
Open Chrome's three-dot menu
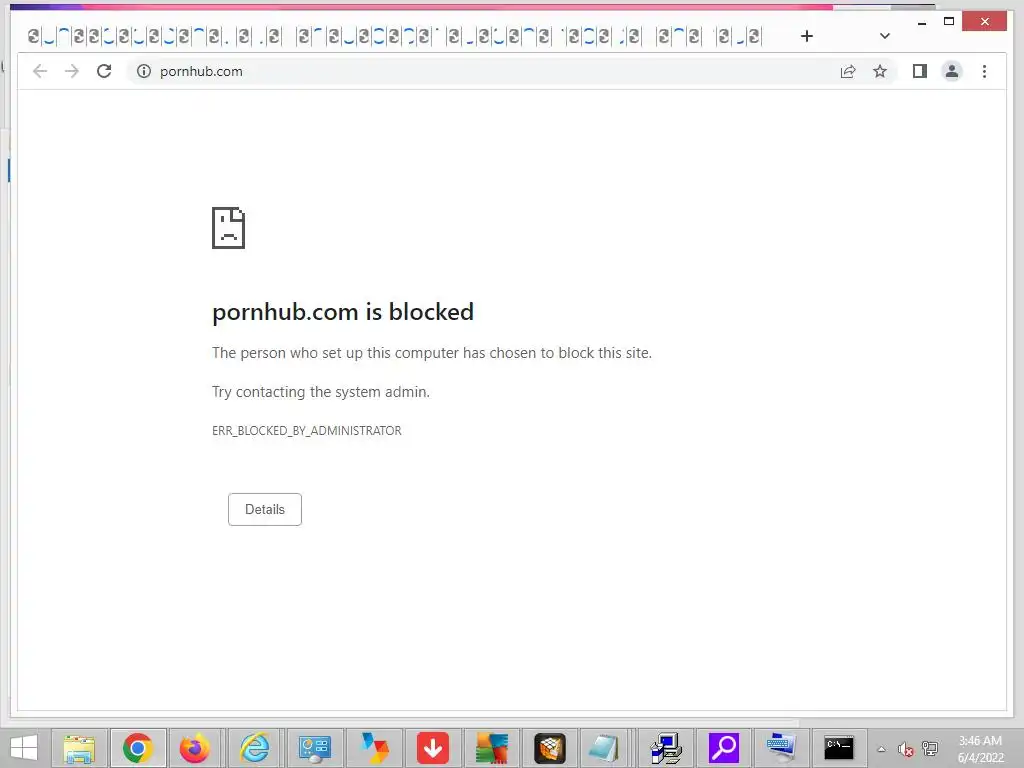point(984,71)
